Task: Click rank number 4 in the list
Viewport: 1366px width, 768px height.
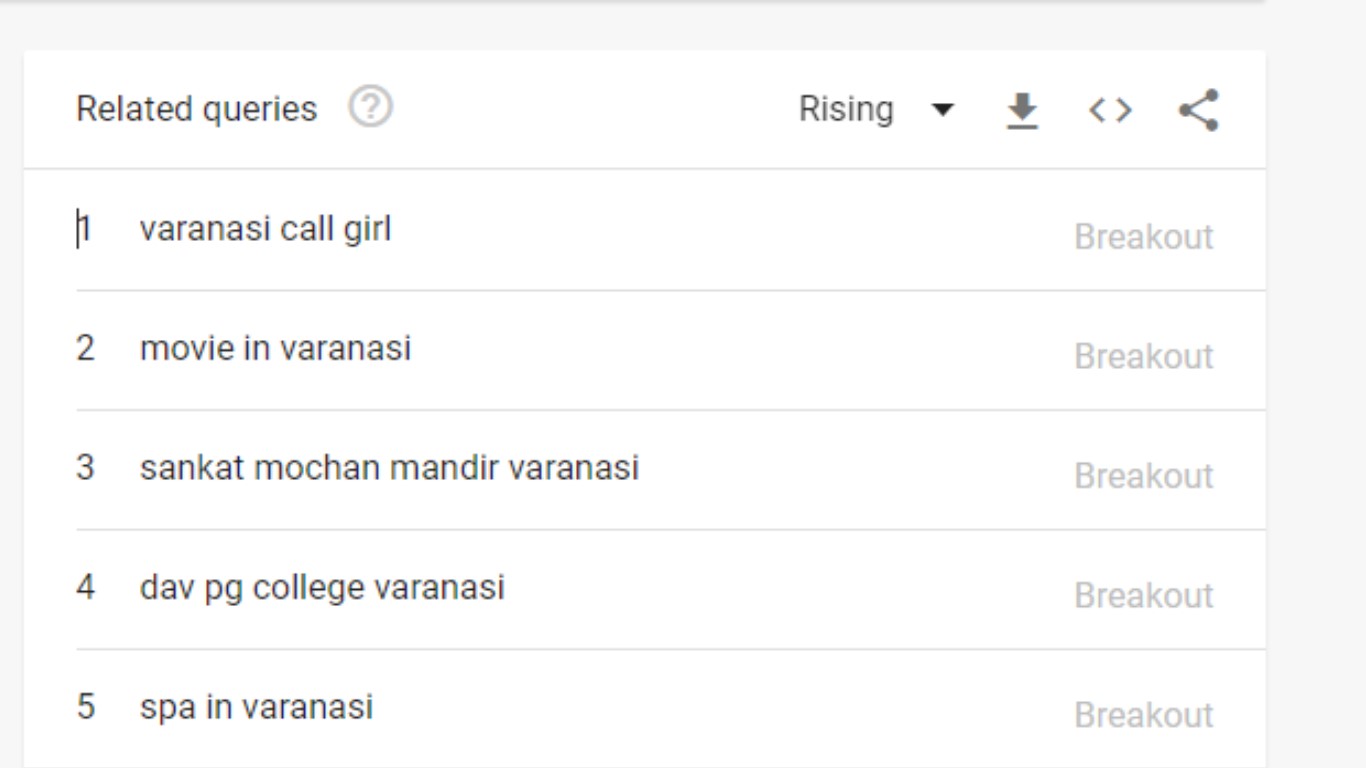Action: pyautogui.click(x=85, y=587)
